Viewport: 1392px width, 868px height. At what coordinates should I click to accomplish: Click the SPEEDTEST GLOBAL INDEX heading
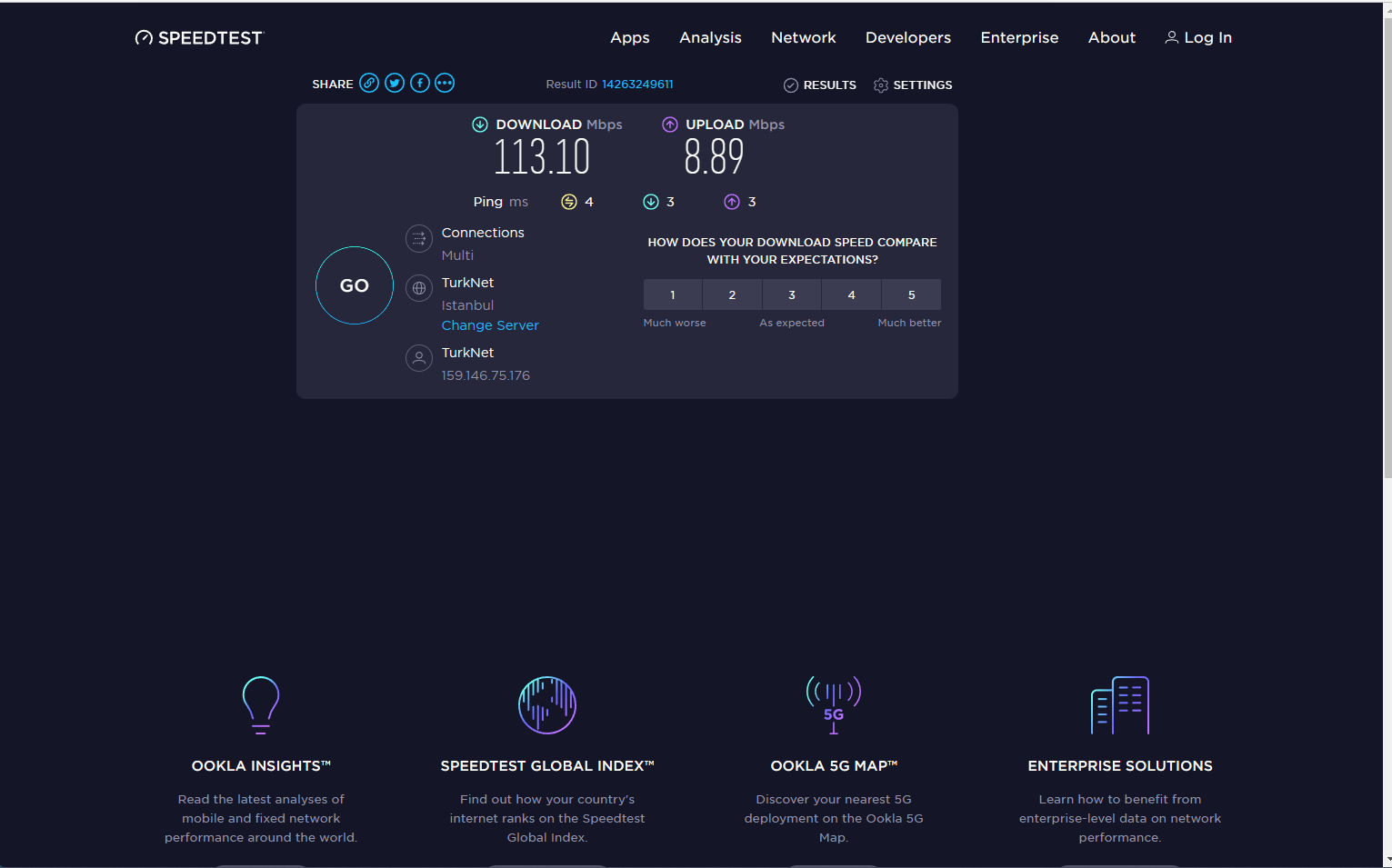tap(547, 766)
